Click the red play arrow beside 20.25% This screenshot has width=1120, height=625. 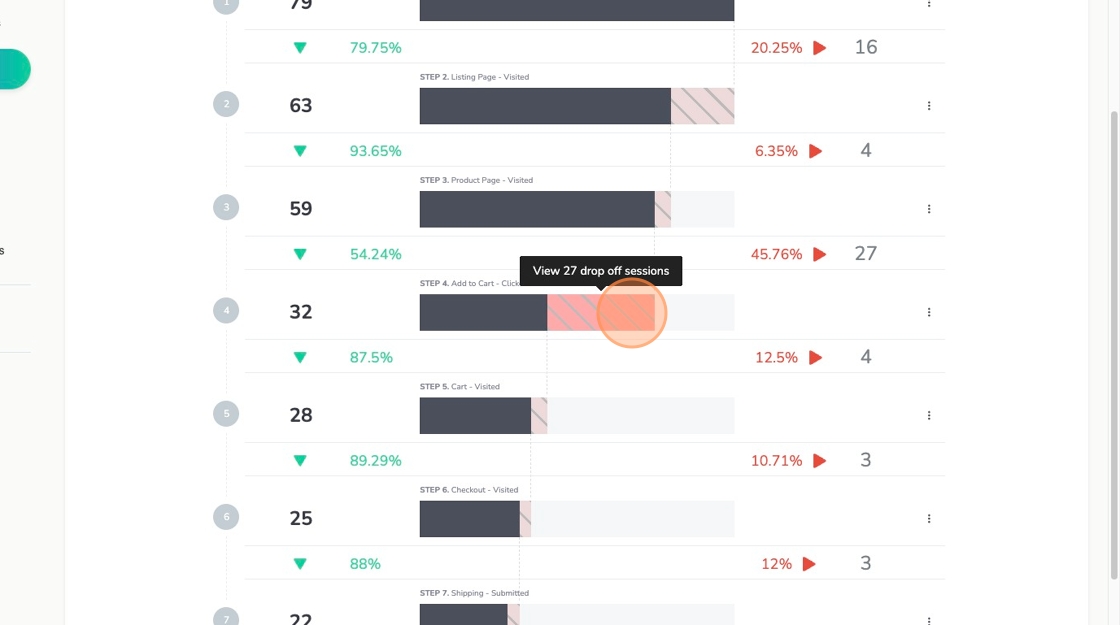pos(820,48)
